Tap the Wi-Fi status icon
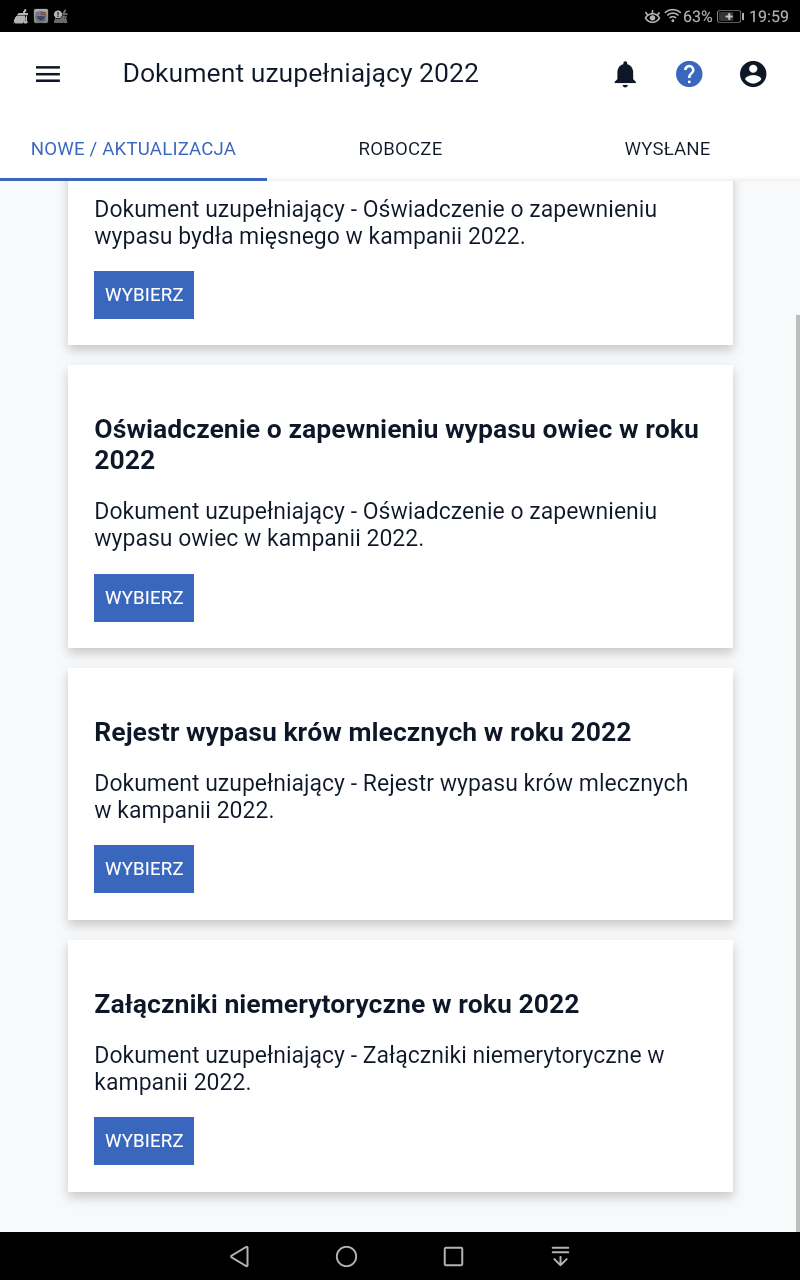 tap(672, 16)
